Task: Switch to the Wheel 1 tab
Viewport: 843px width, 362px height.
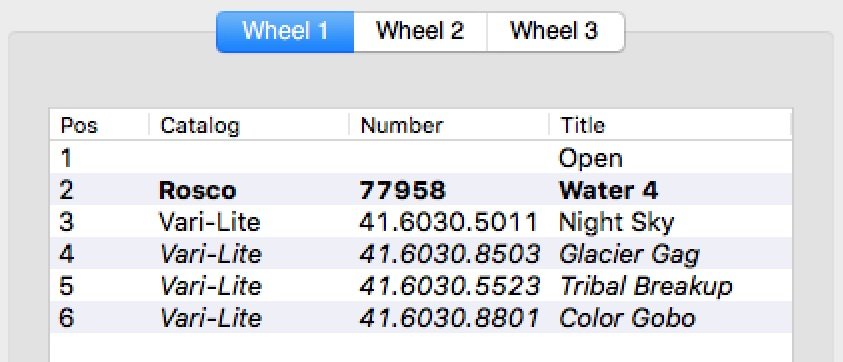Action: click(285, 31)
